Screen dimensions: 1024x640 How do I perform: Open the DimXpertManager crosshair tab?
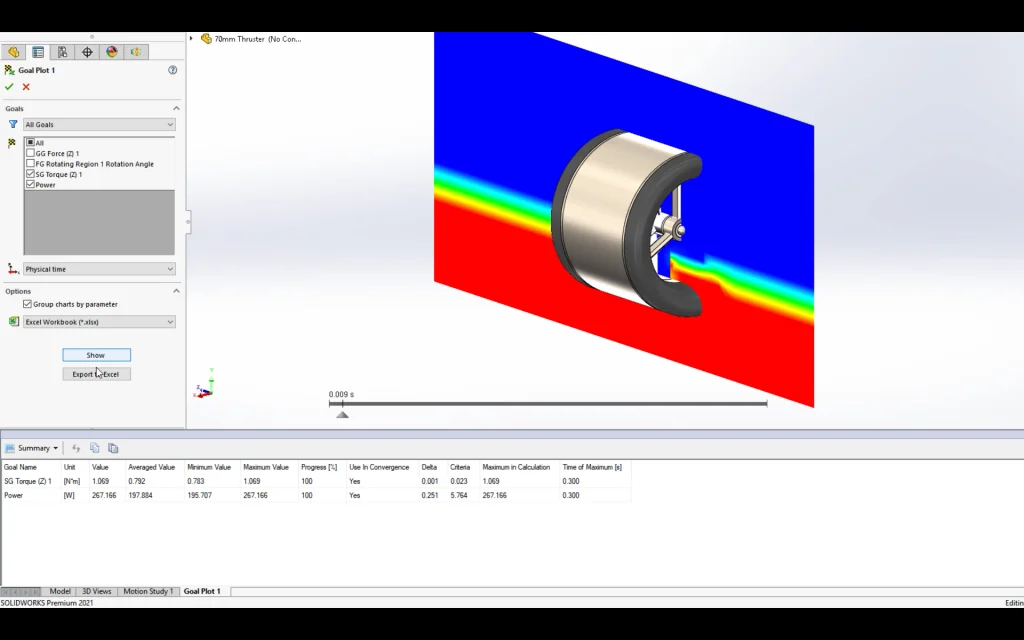[87, 52]
